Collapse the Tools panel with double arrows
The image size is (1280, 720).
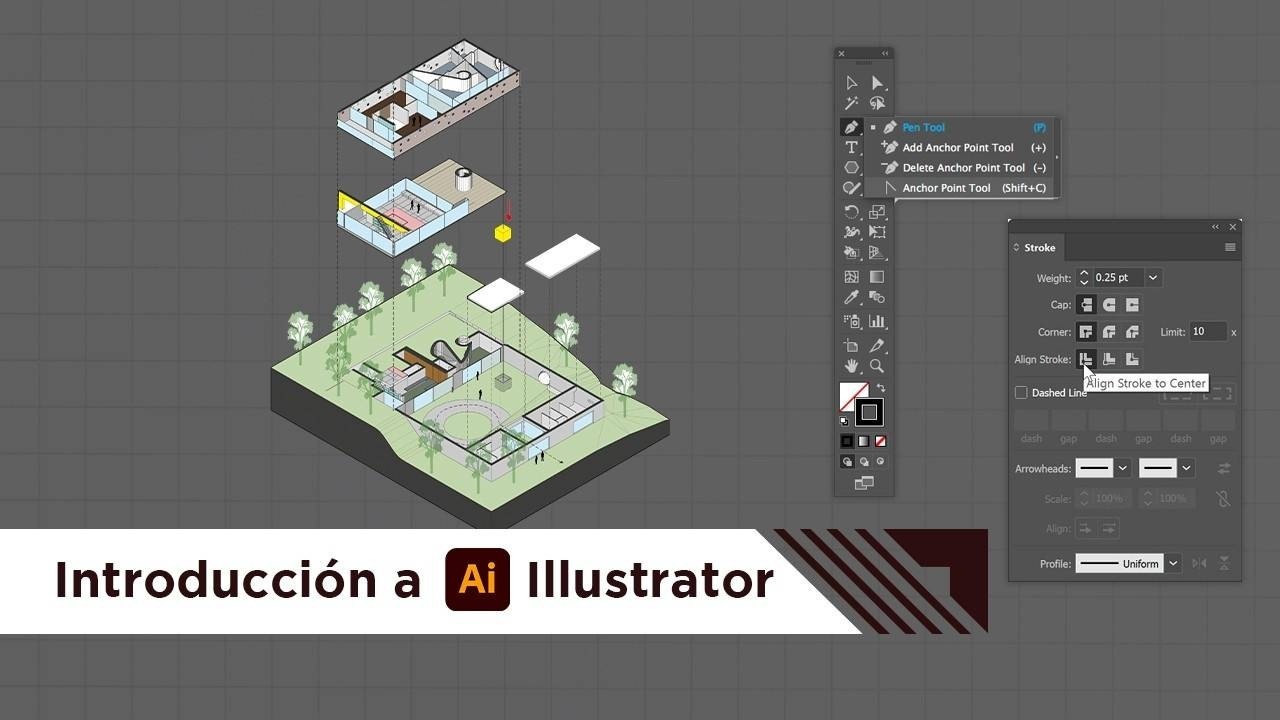coord(885,53)
